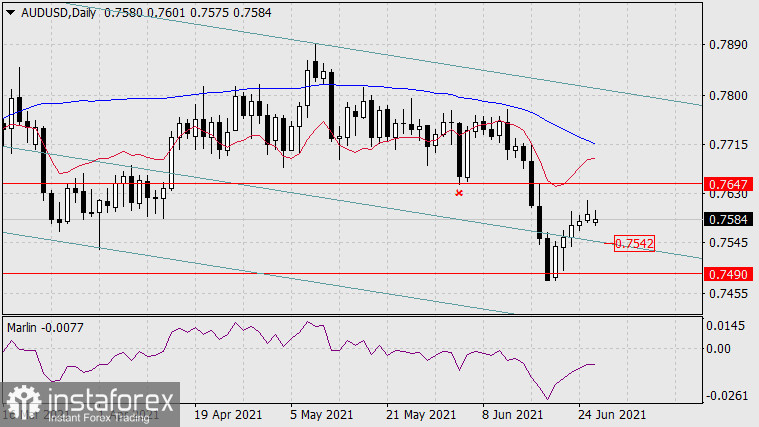This screenshot has height=427, width=759.
Task: Click the 21 May 2021 date label
Action: click(418, 413)
